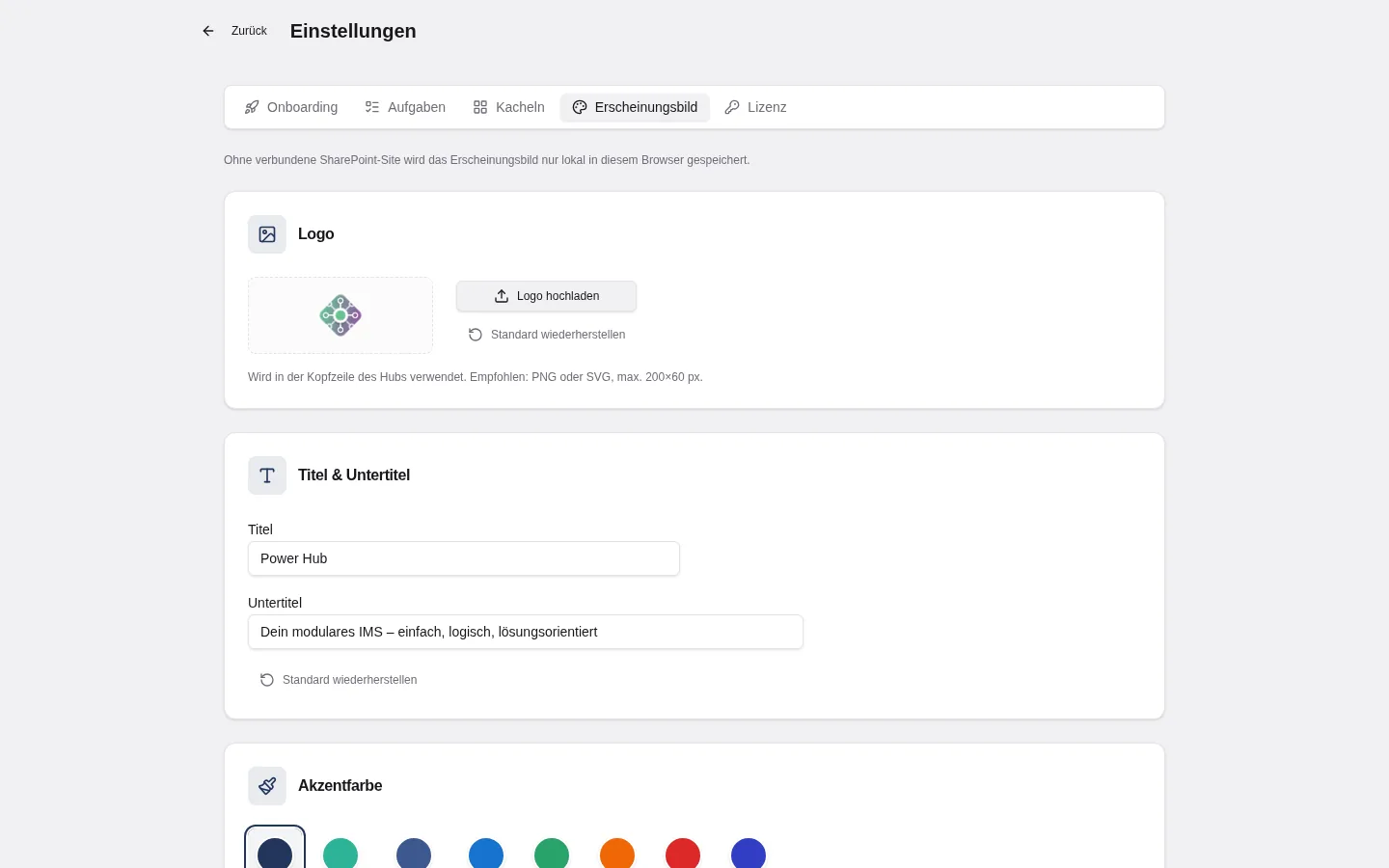Click the Titel input field
Image resolution: width=1389 pixels, height=868 pixels.
click(464, 558)
